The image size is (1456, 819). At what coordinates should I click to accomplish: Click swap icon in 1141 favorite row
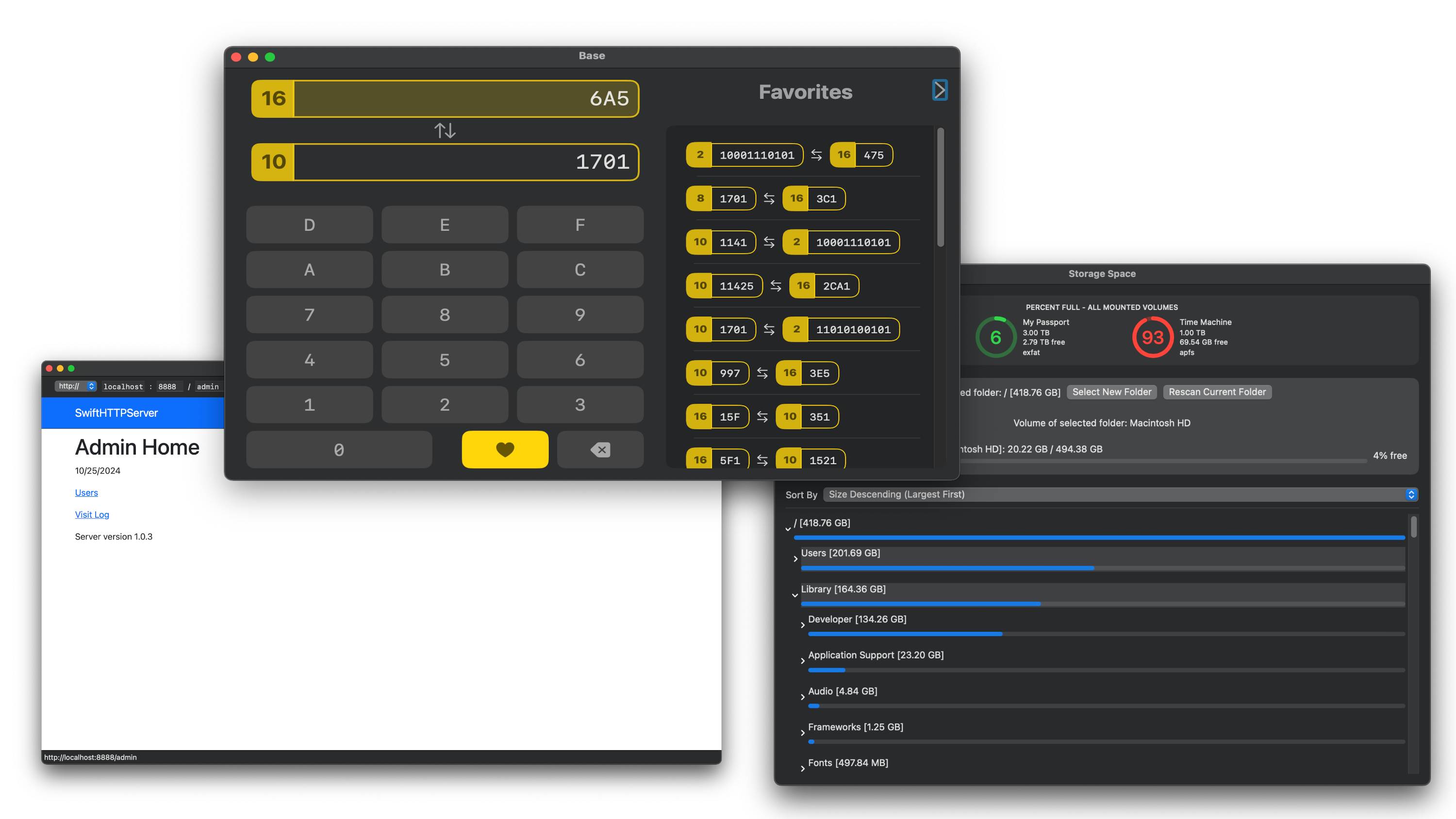pos(769,242)
